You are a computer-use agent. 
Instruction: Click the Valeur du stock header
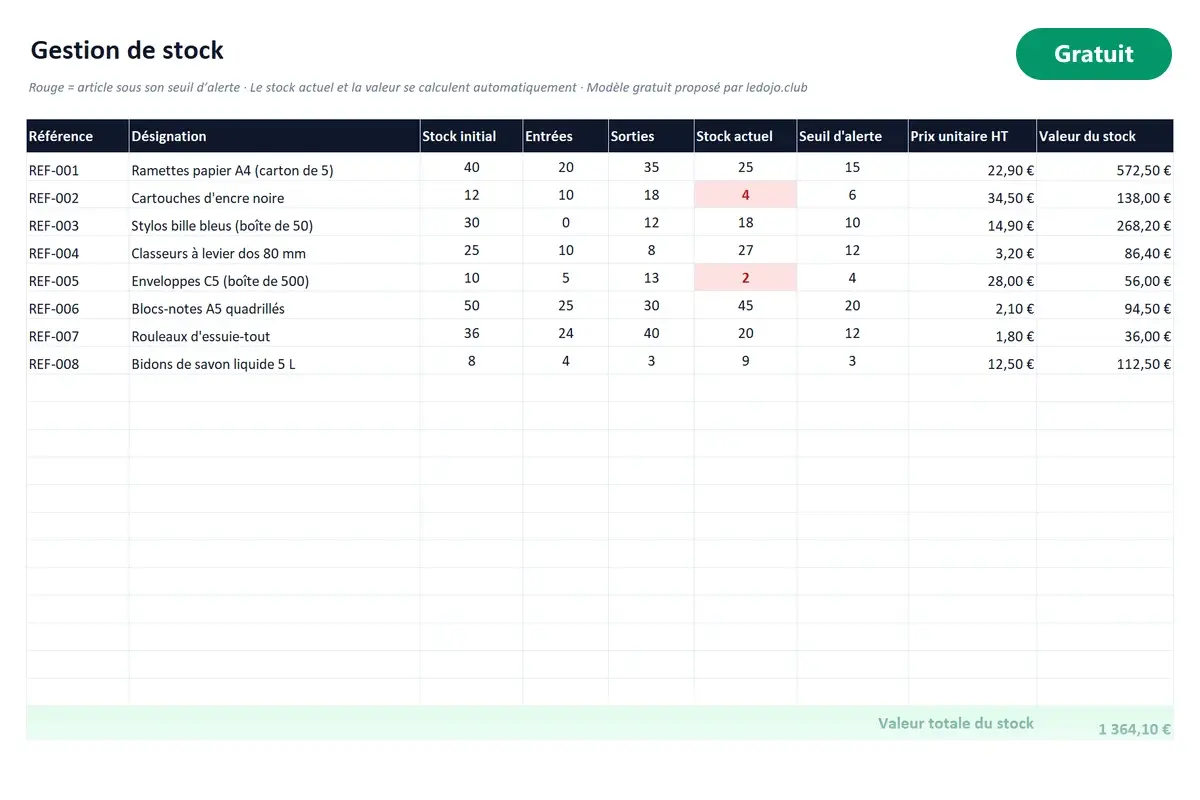pos(1105,136)
